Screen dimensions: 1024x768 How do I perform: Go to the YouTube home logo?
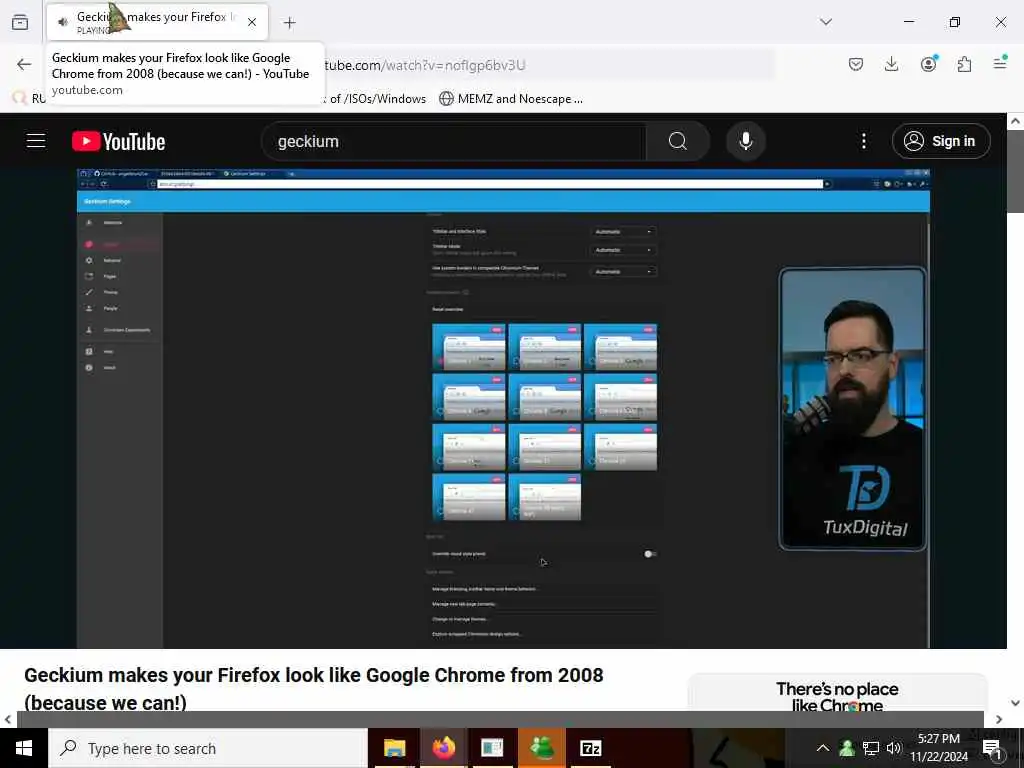[118, 141]
